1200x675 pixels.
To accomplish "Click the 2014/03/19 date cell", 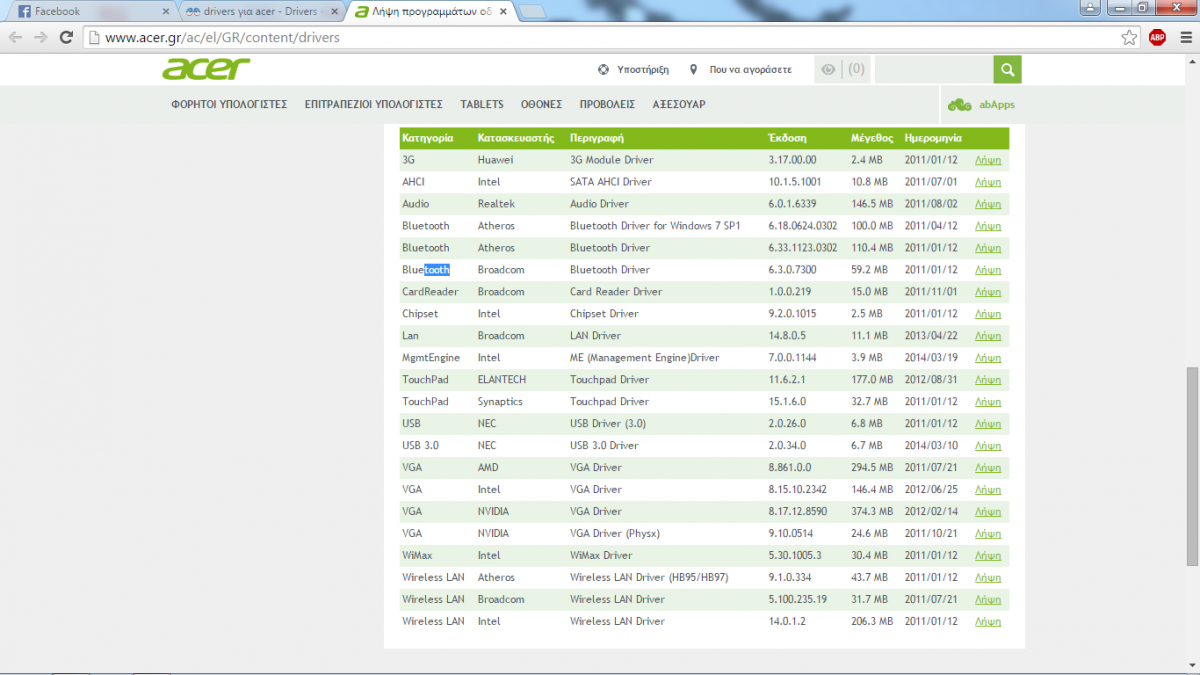I will 931,358.
